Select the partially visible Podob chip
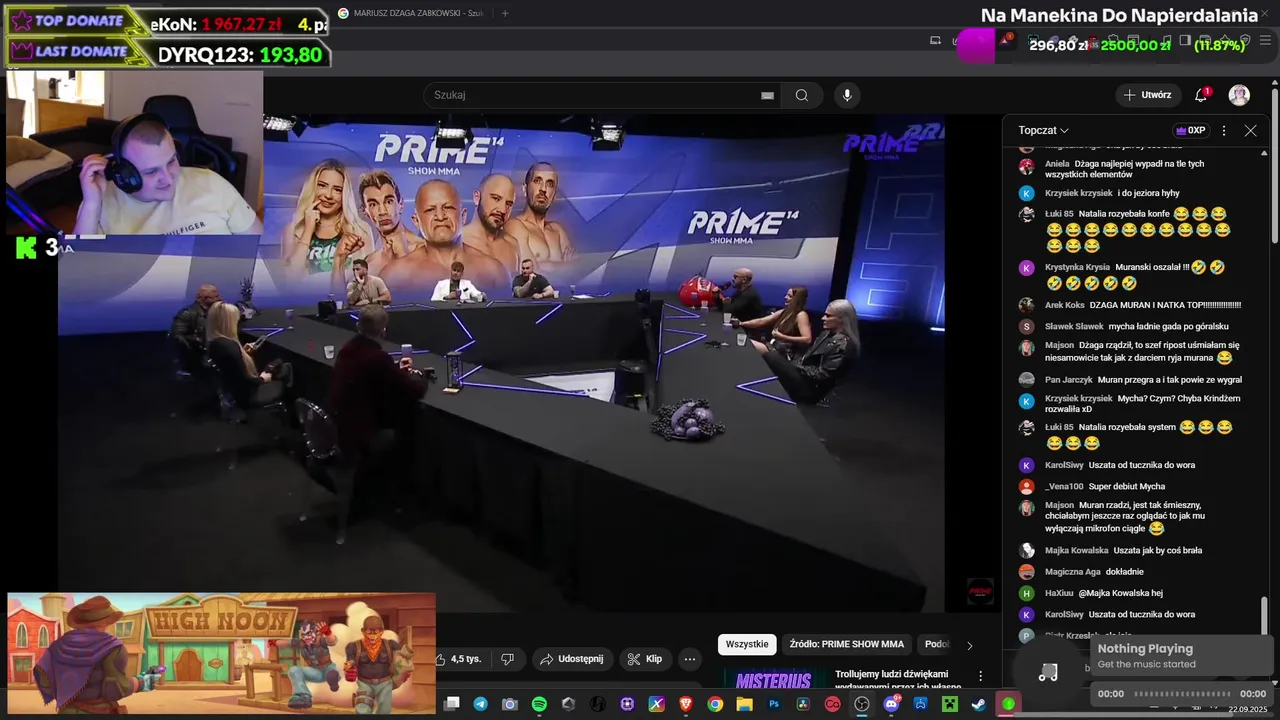 (x=937, y=645)
